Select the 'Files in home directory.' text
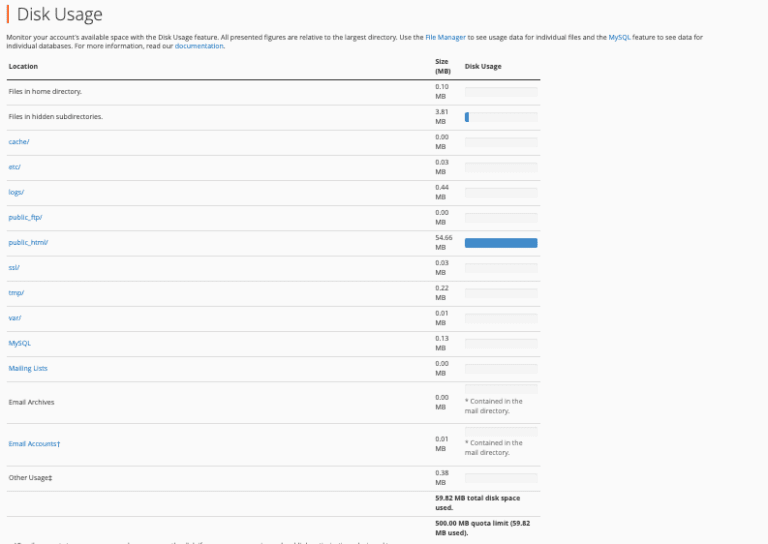The height and width of the screenshot is (544, 768). pyautogui.click(x=45, y=92)
